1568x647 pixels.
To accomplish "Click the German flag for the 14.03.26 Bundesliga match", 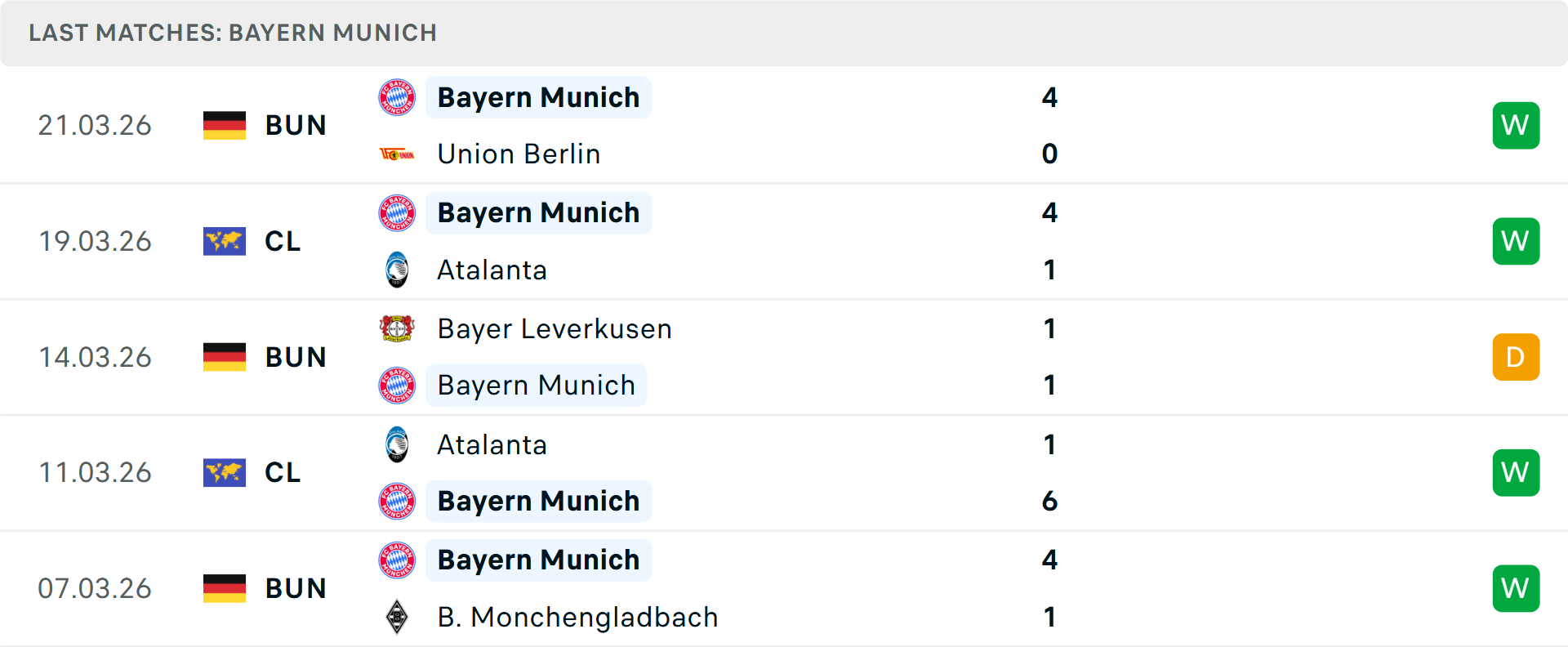I will pyautogui.click(x=225, y=356).
